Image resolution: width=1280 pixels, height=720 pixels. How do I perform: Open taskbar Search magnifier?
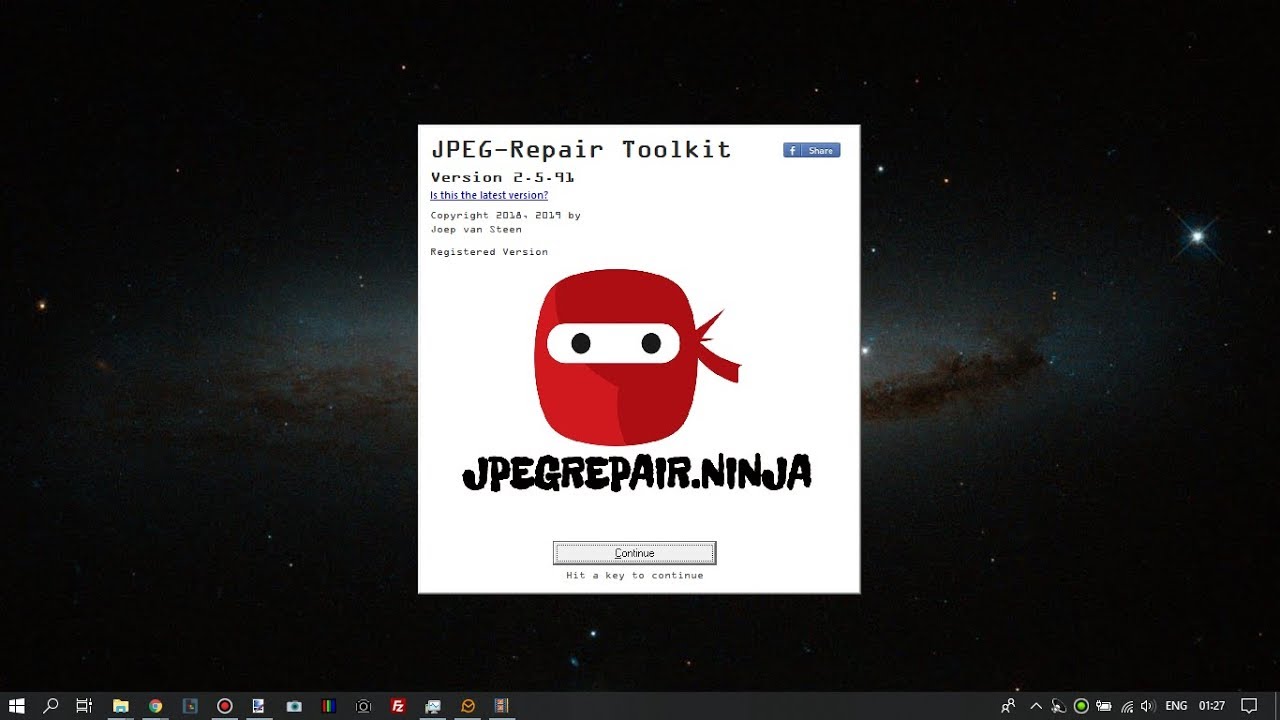[51, 706]
